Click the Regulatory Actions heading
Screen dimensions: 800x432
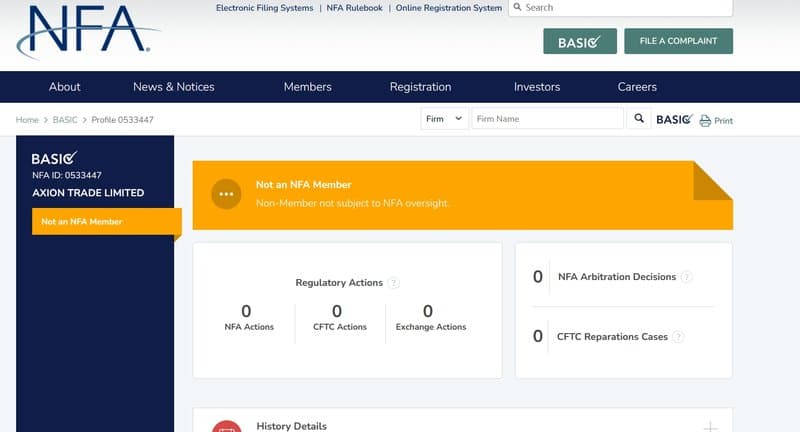339,283
